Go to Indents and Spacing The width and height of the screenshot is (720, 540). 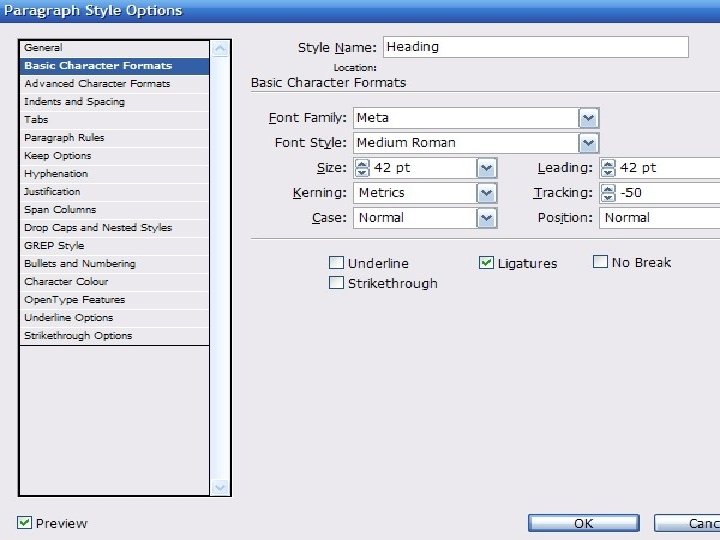[114, 101]
